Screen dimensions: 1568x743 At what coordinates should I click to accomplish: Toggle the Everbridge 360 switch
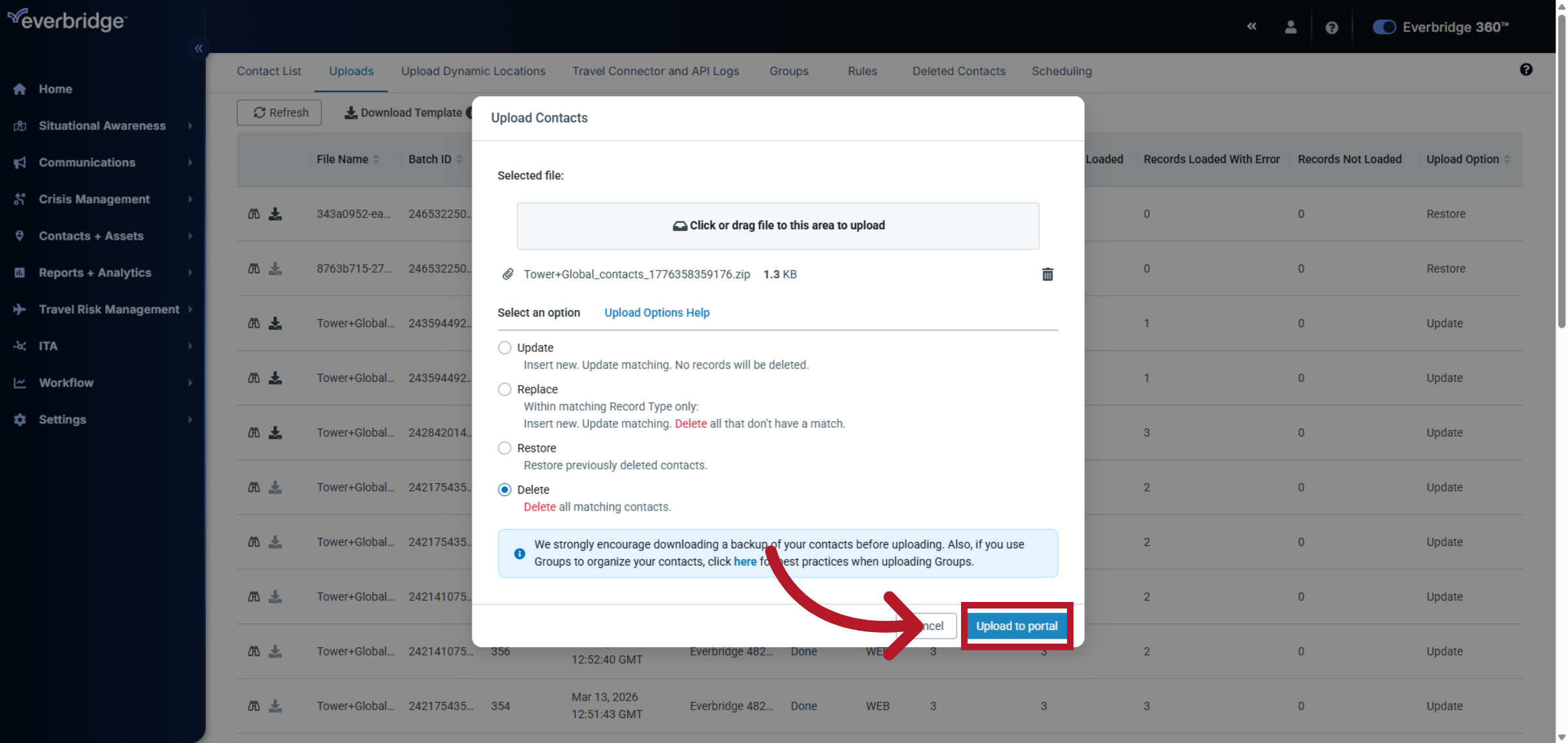1384,27
